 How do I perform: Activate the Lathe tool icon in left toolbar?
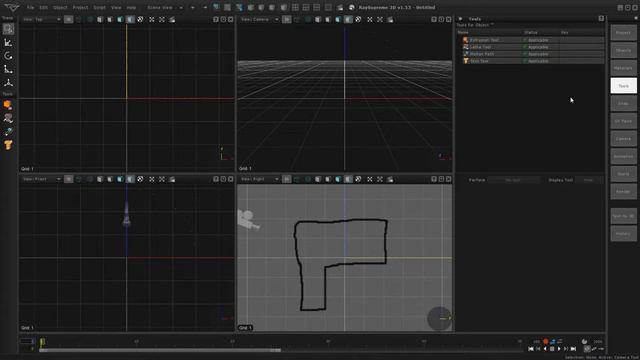point(8,118)
